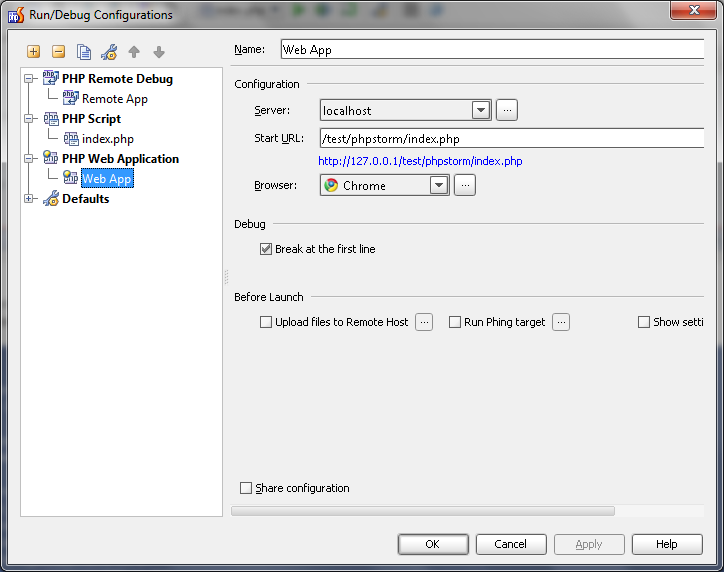Move the configuration up with the arrow

click(134, 52)
